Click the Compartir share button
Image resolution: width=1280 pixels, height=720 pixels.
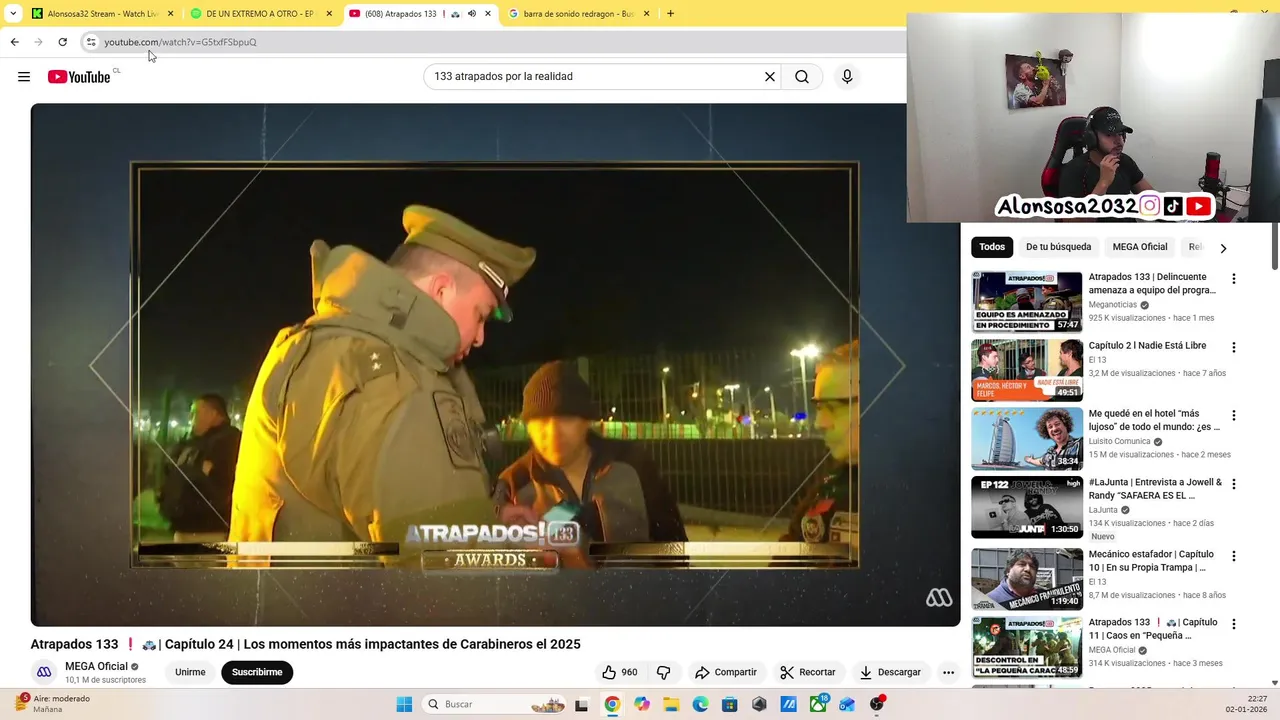pos(726,672)
